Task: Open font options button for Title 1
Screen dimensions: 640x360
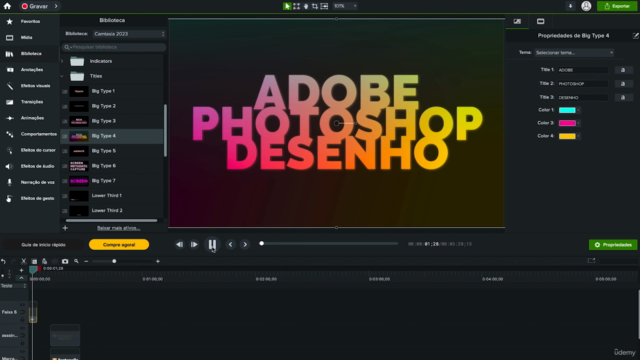Action: pyautogui.click(x=623, y=70)
